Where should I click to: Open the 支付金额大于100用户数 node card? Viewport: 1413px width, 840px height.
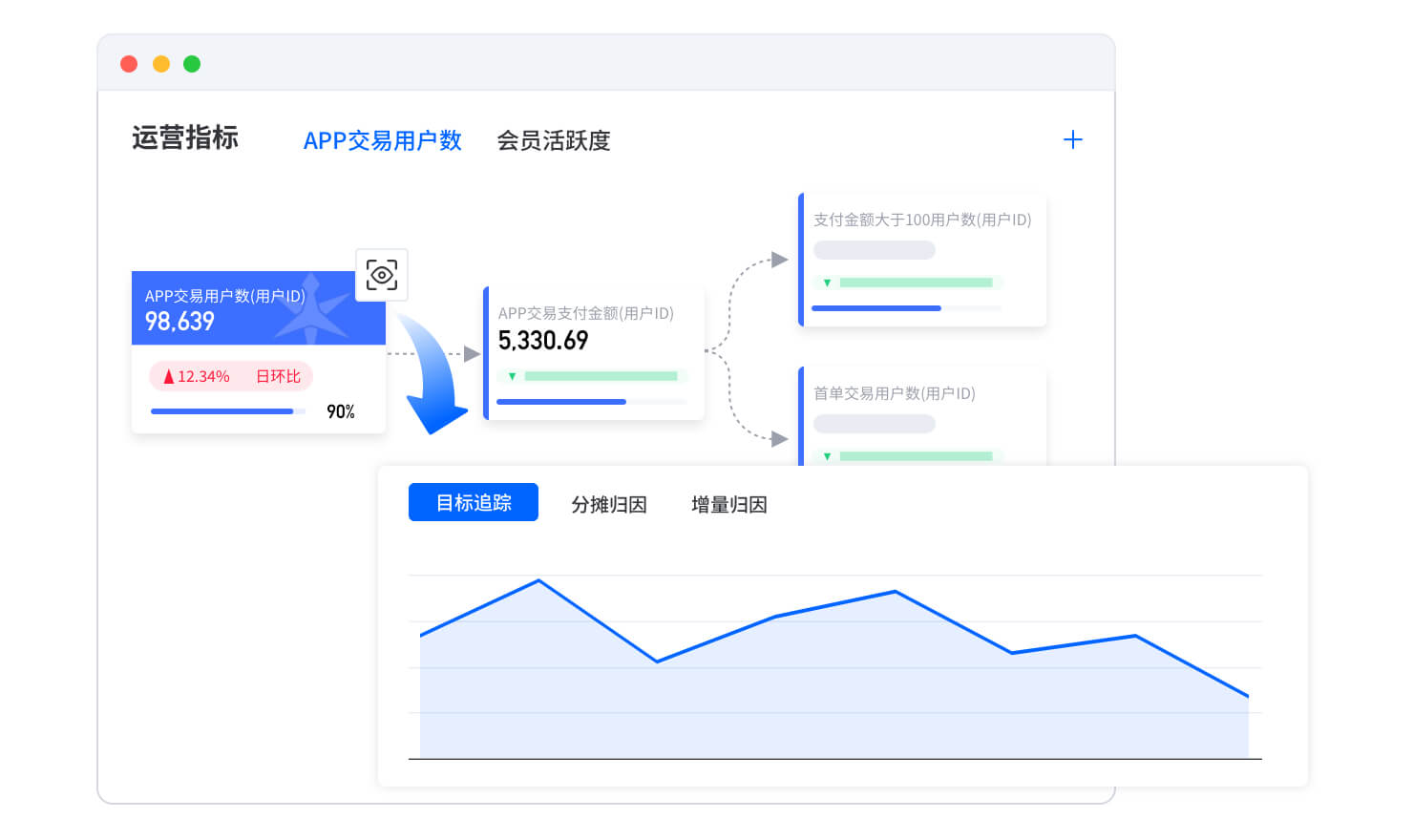922,260
